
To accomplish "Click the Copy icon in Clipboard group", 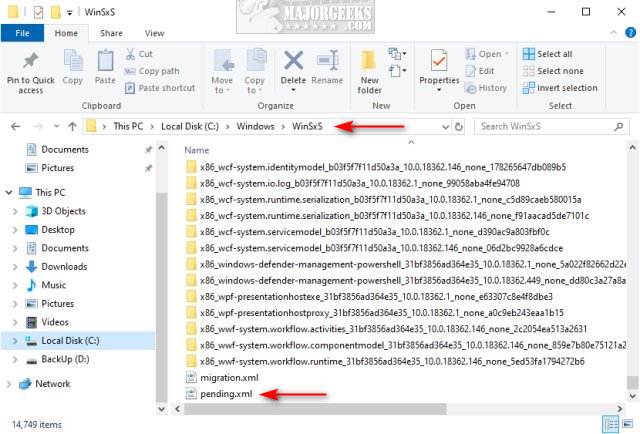I will [x=73, y=61].
